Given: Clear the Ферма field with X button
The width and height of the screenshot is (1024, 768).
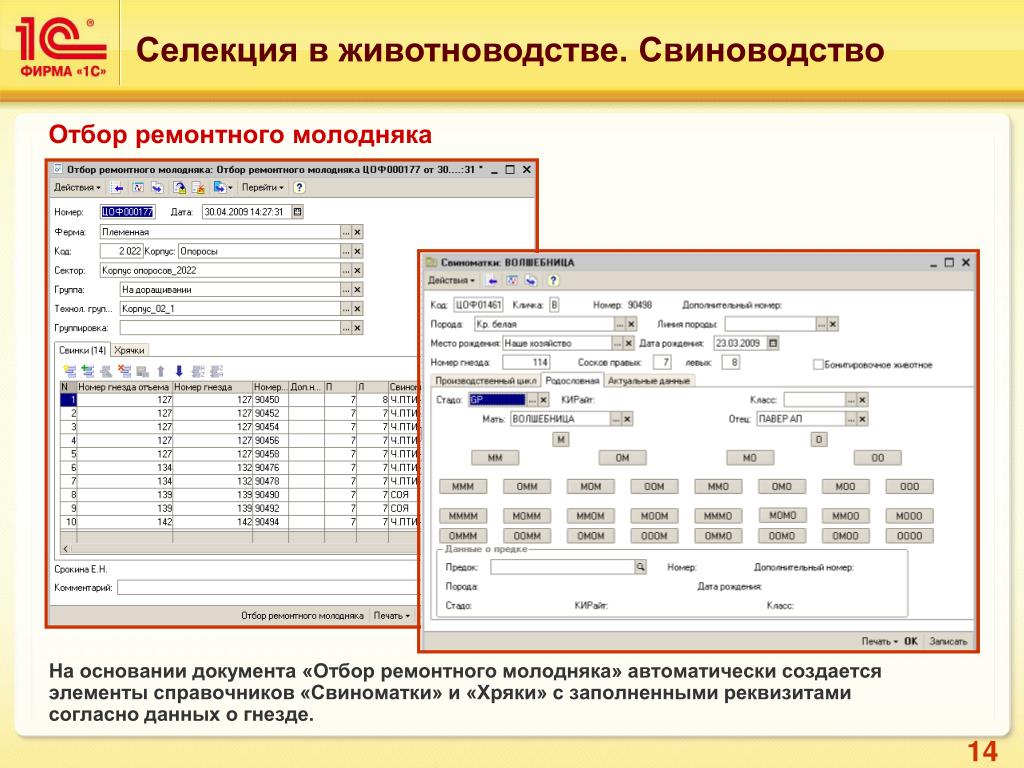Looking at the screenshot, I should 357,232.
